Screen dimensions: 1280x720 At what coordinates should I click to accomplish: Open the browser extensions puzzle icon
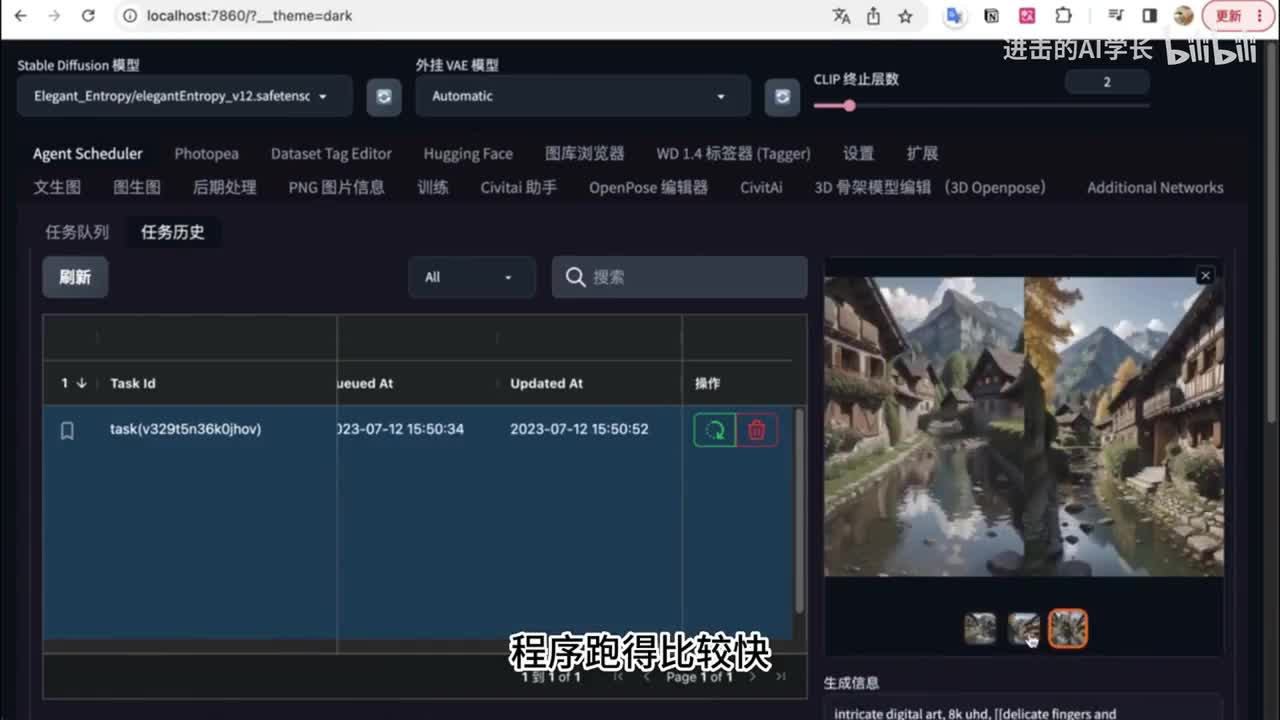tap(1063, 16)
